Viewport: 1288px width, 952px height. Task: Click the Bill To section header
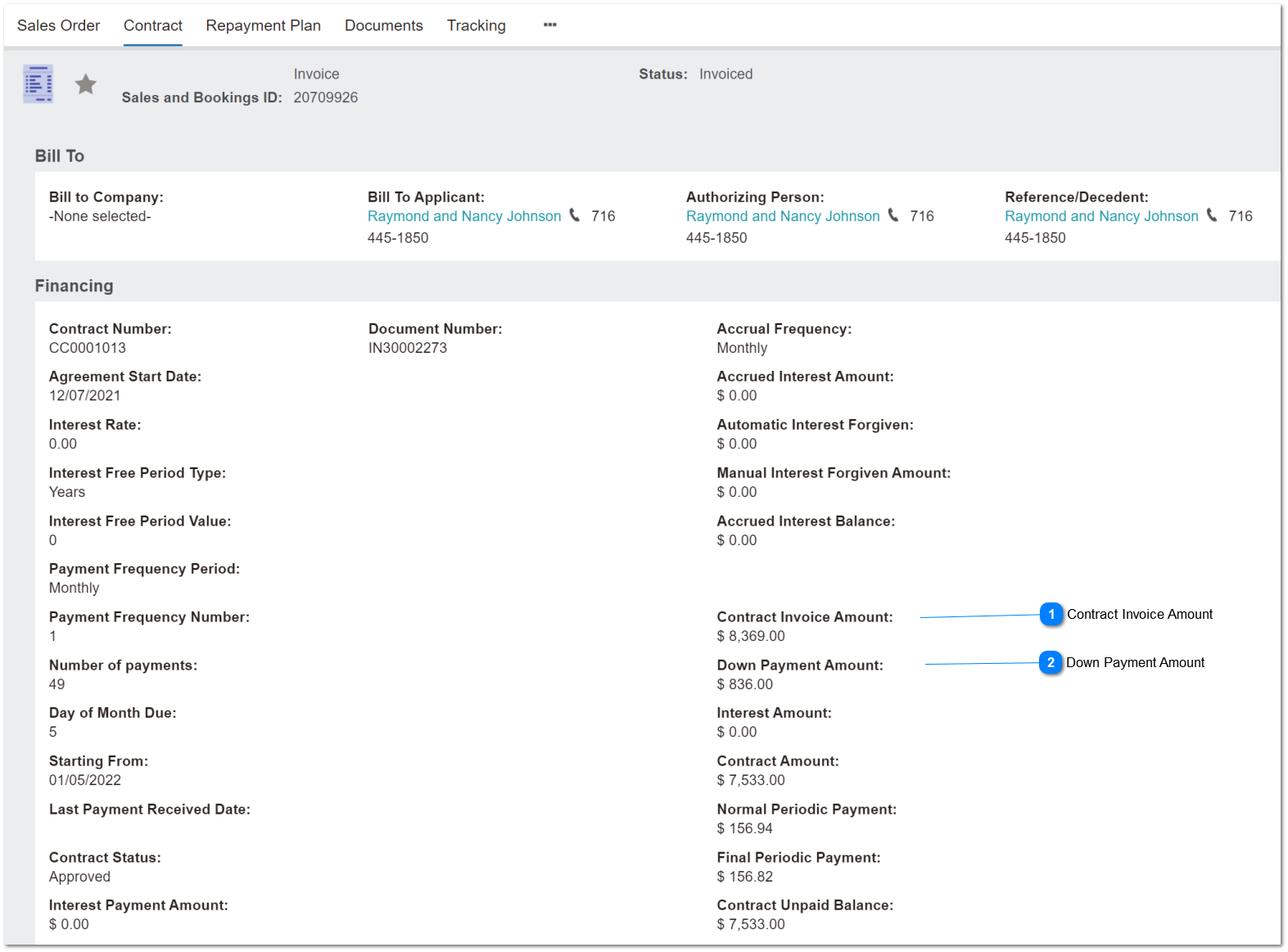point(60,156)
